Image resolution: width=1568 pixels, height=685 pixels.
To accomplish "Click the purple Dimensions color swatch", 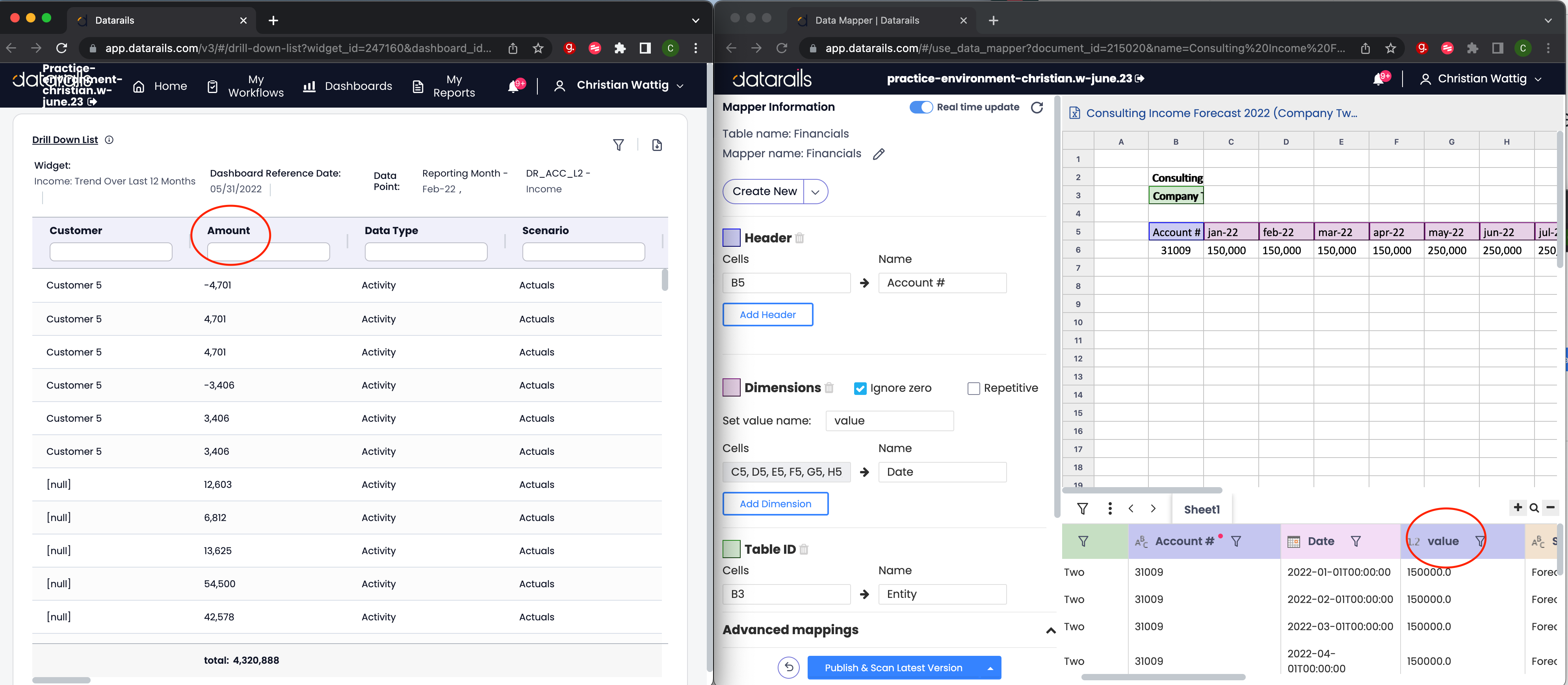I will click(x=731, y=387).
